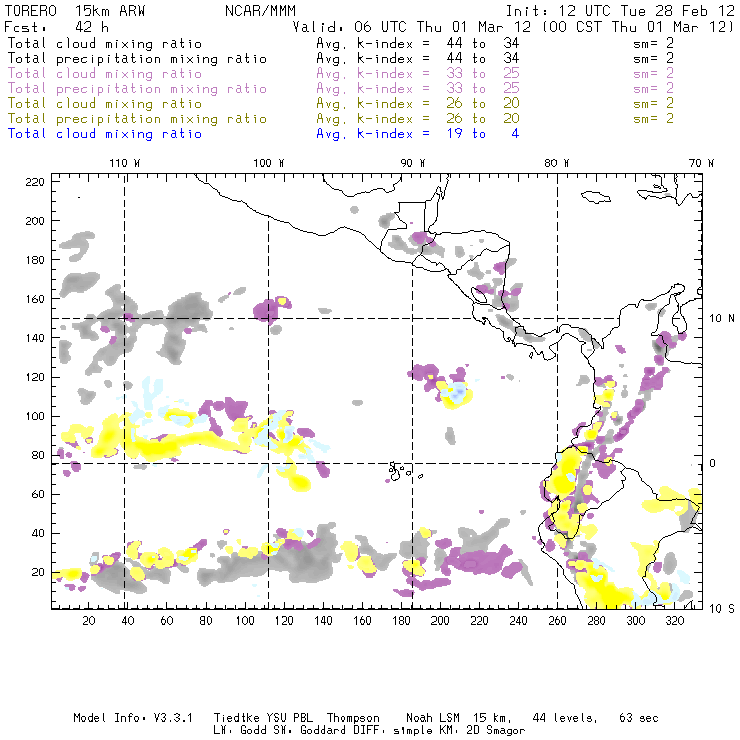Click the '220' value on the vertical axis
The height and width of the screenshot is (740, 740).
click(x=35, y=182)
